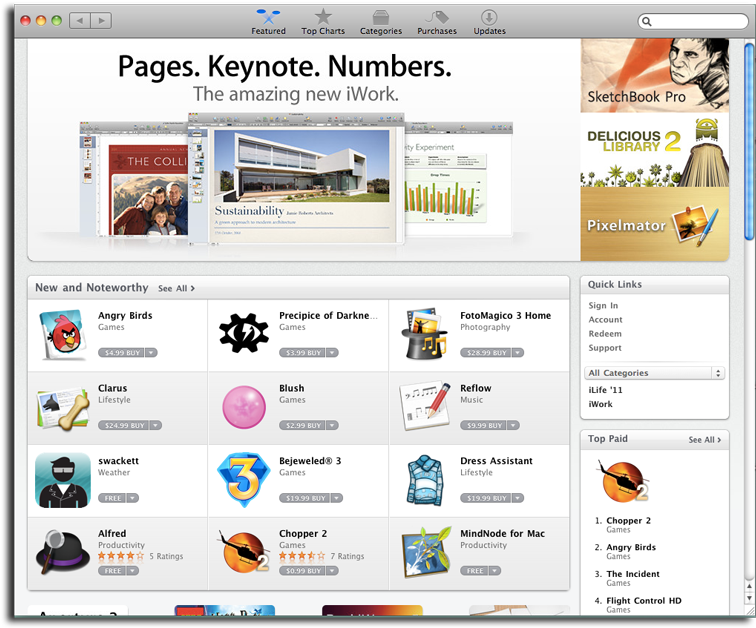The height and width of the screenshot is (628, 756).
Task: Expand arrow beside FotoMagico buy button
Action: 518,353
